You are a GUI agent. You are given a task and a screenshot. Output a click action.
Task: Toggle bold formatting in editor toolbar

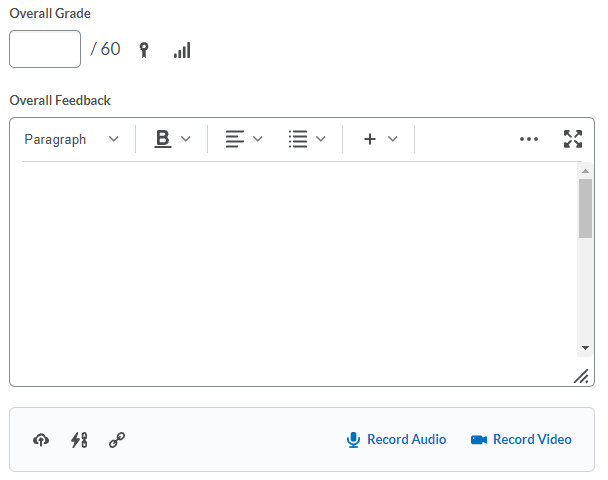pos(162,139)
